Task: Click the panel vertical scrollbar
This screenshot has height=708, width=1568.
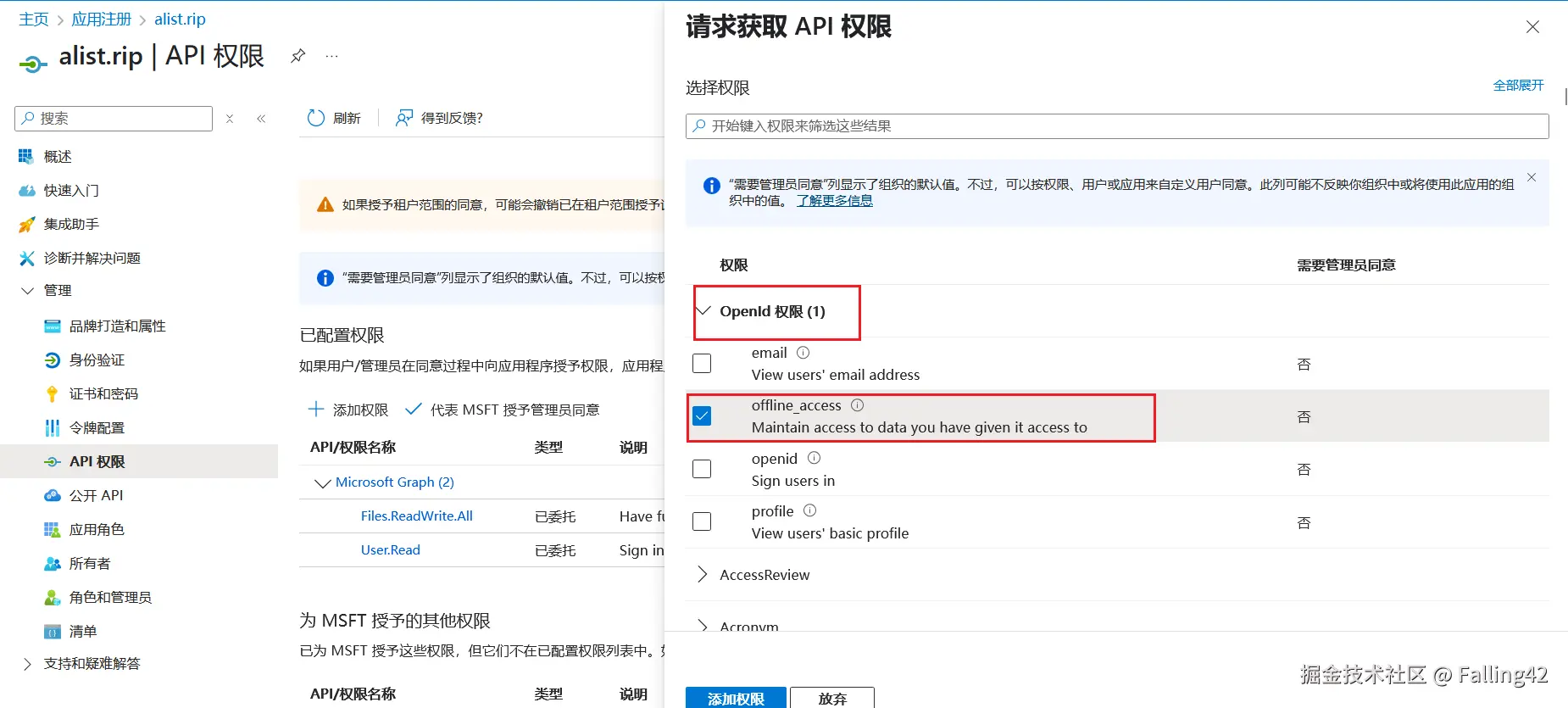Action: [x=1565, y=96]
